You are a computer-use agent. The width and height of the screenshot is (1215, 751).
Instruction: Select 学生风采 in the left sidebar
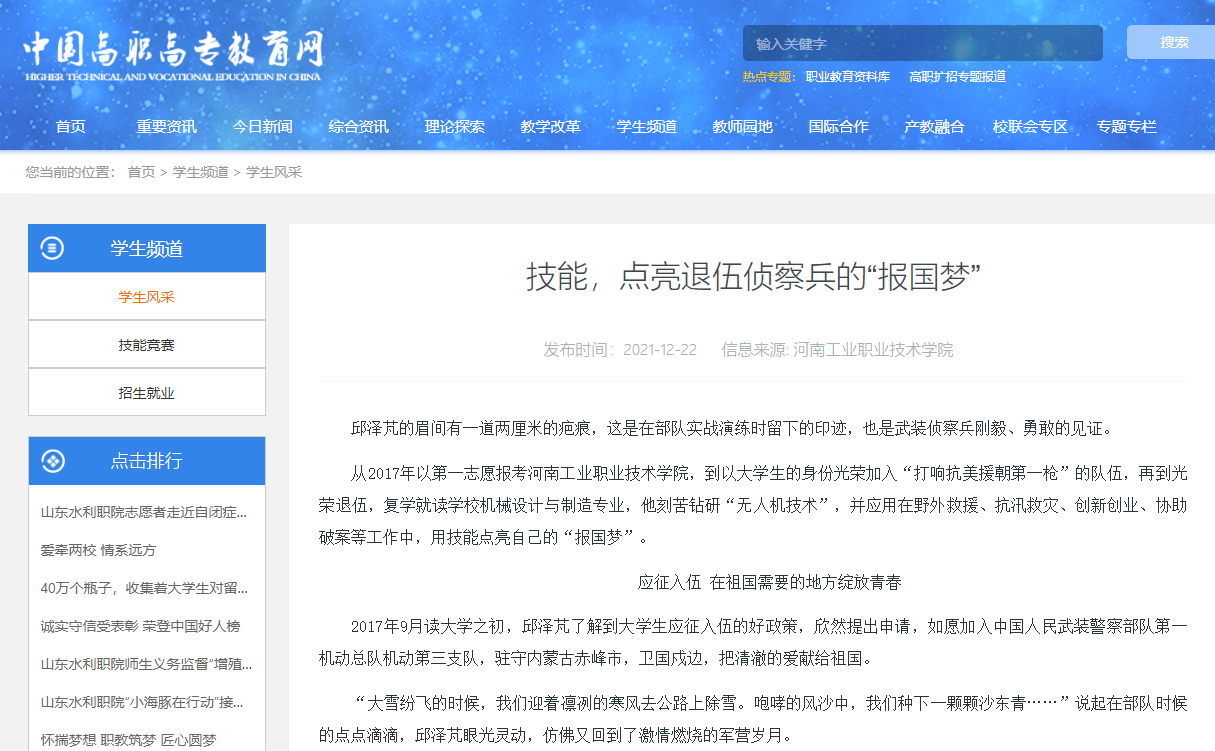(x=147, y=297)
